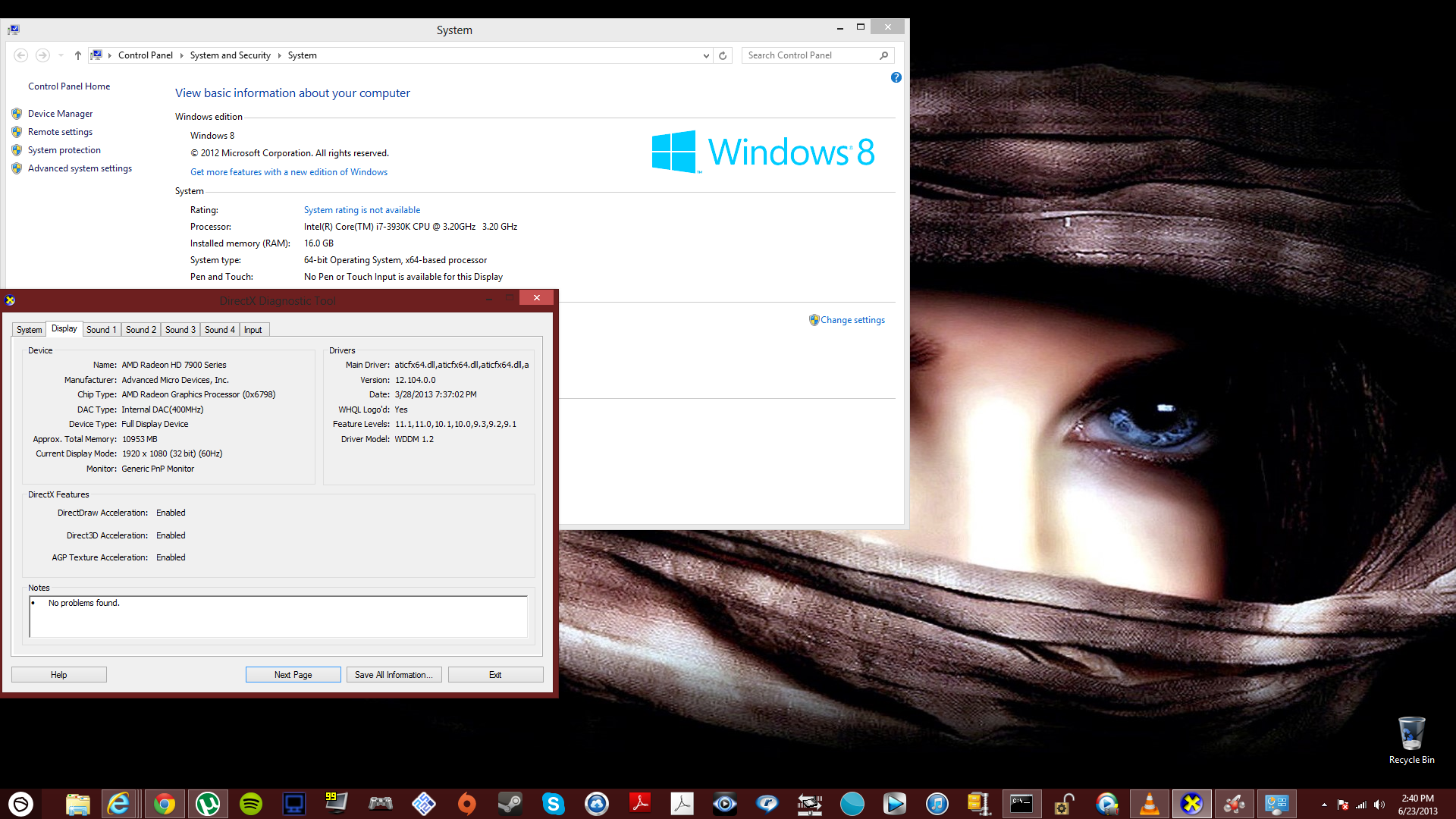Switch to the Sound 1 tab
Image resolution: width=1456 pixels, height=819 pixels.
pos(101,330)
